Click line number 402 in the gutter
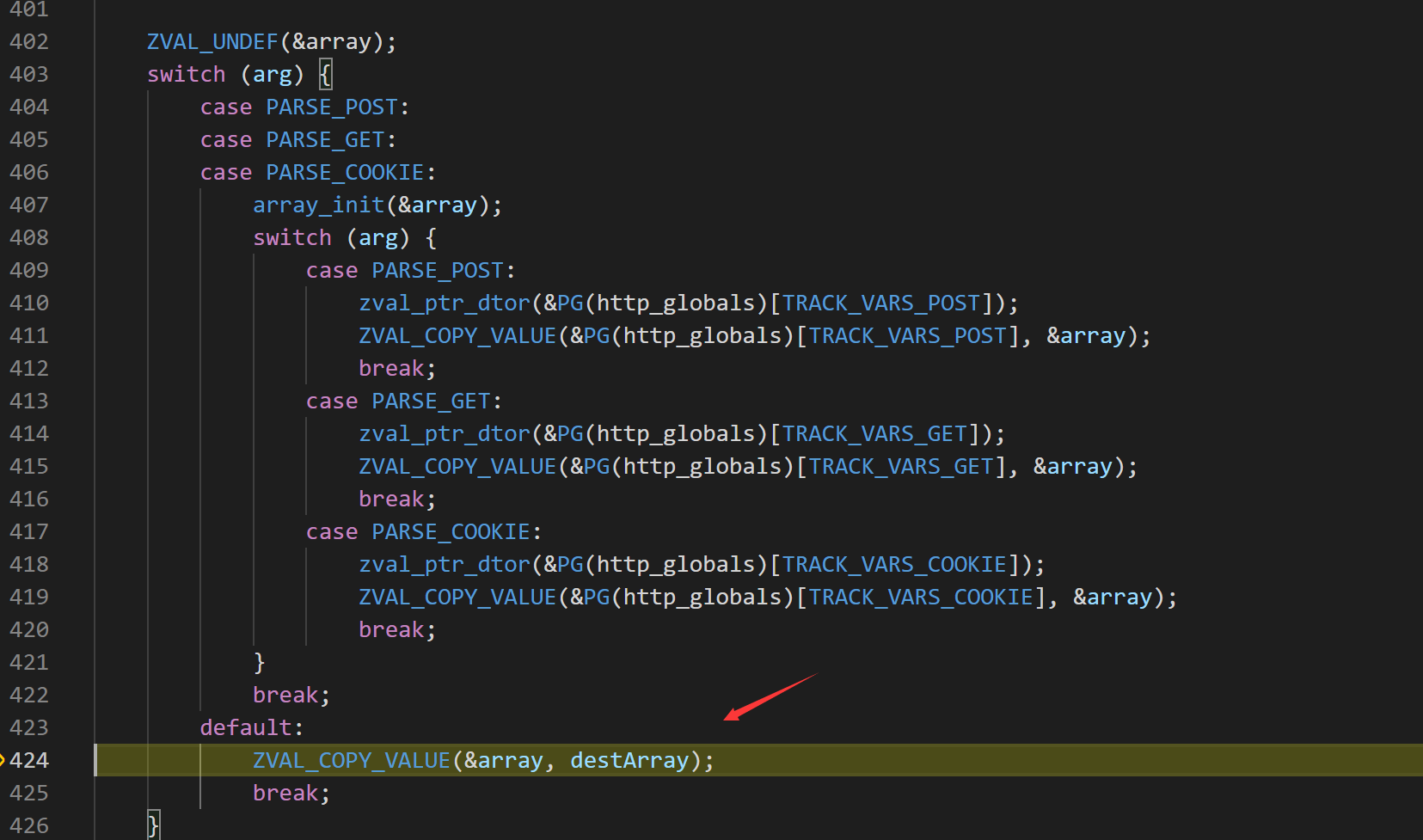 29,41
